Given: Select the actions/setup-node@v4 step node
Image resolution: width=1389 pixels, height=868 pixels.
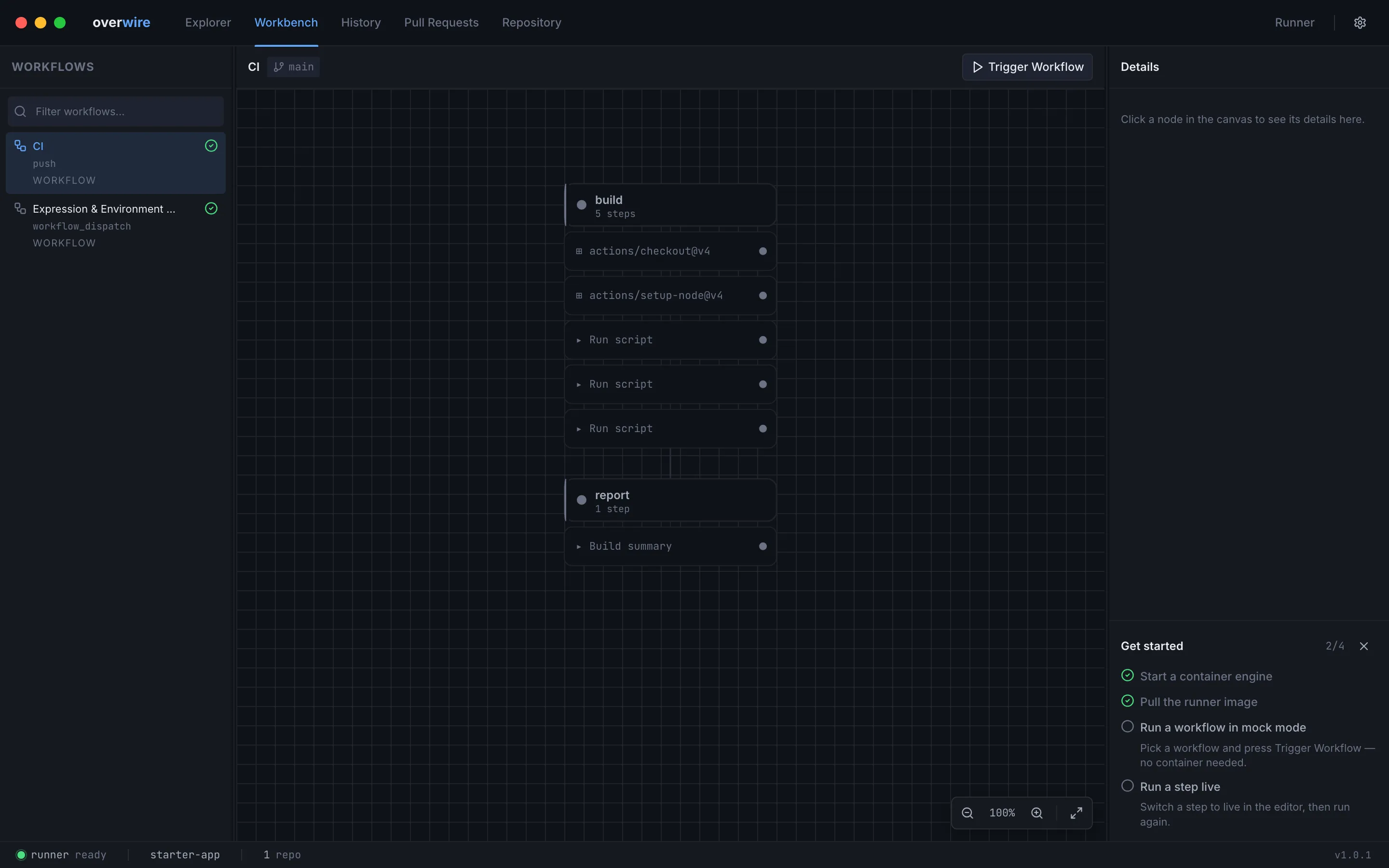Looking at the screenshot, I should pyautogui.click(x=670, y=296).
